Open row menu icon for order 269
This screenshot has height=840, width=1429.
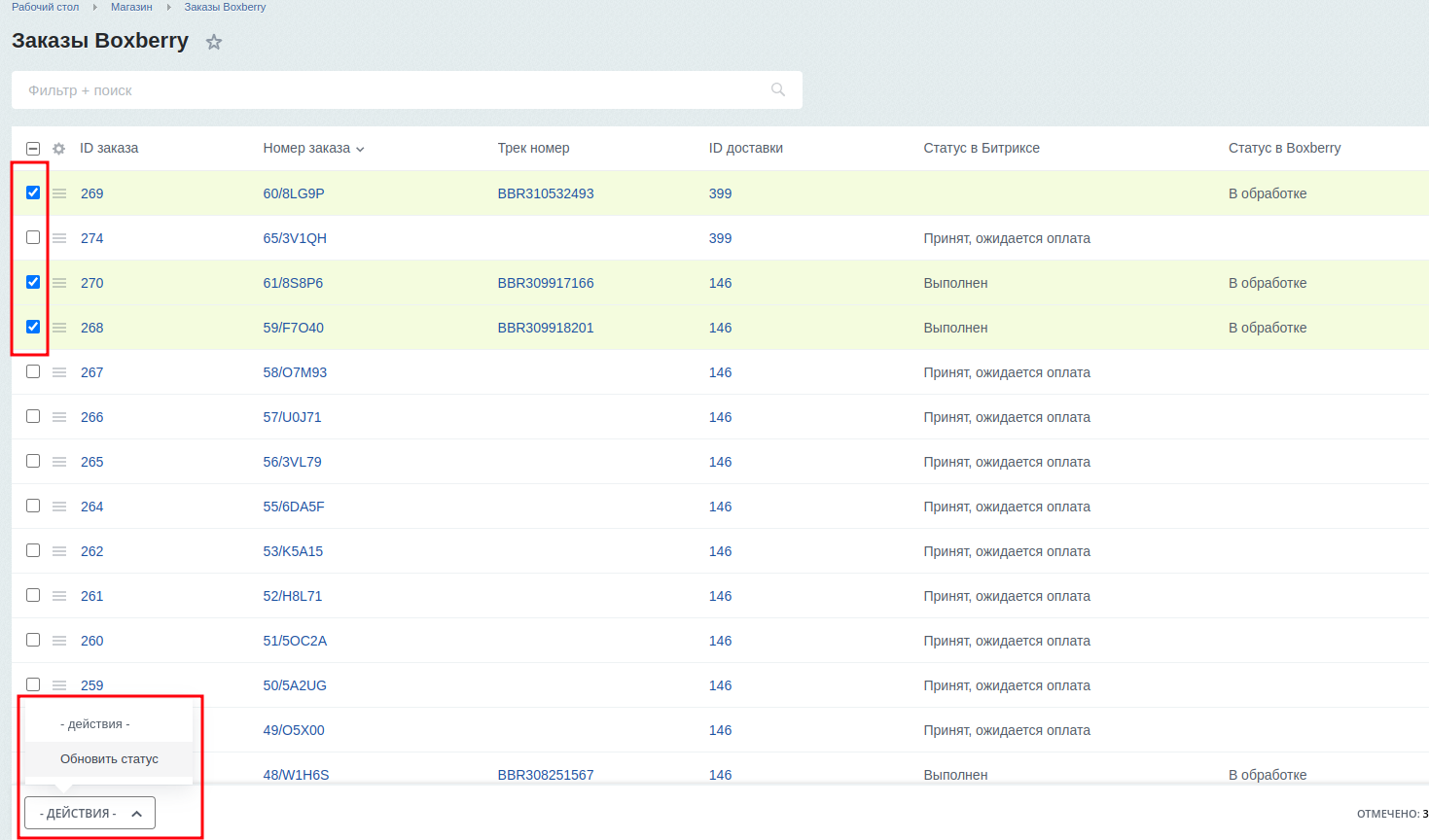[x=59, y=193]
